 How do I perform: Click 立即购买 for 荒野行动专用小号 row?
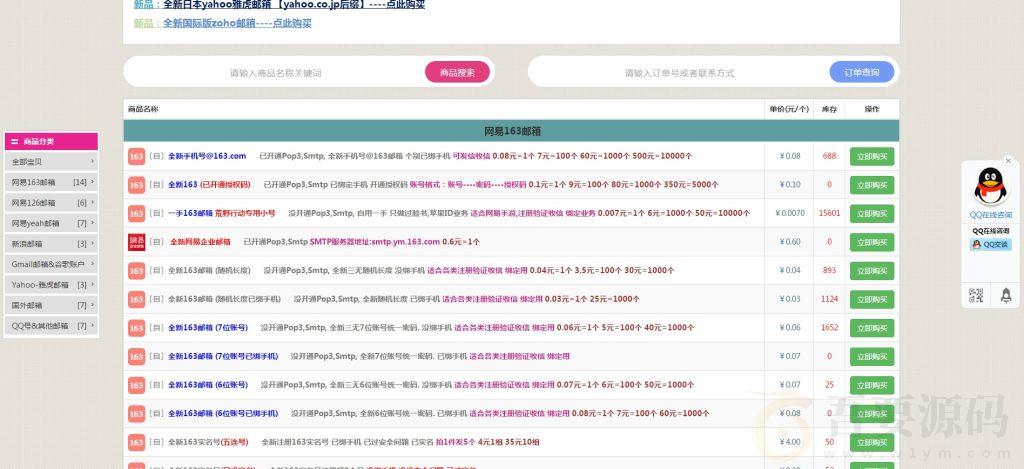tap(872, 214)
